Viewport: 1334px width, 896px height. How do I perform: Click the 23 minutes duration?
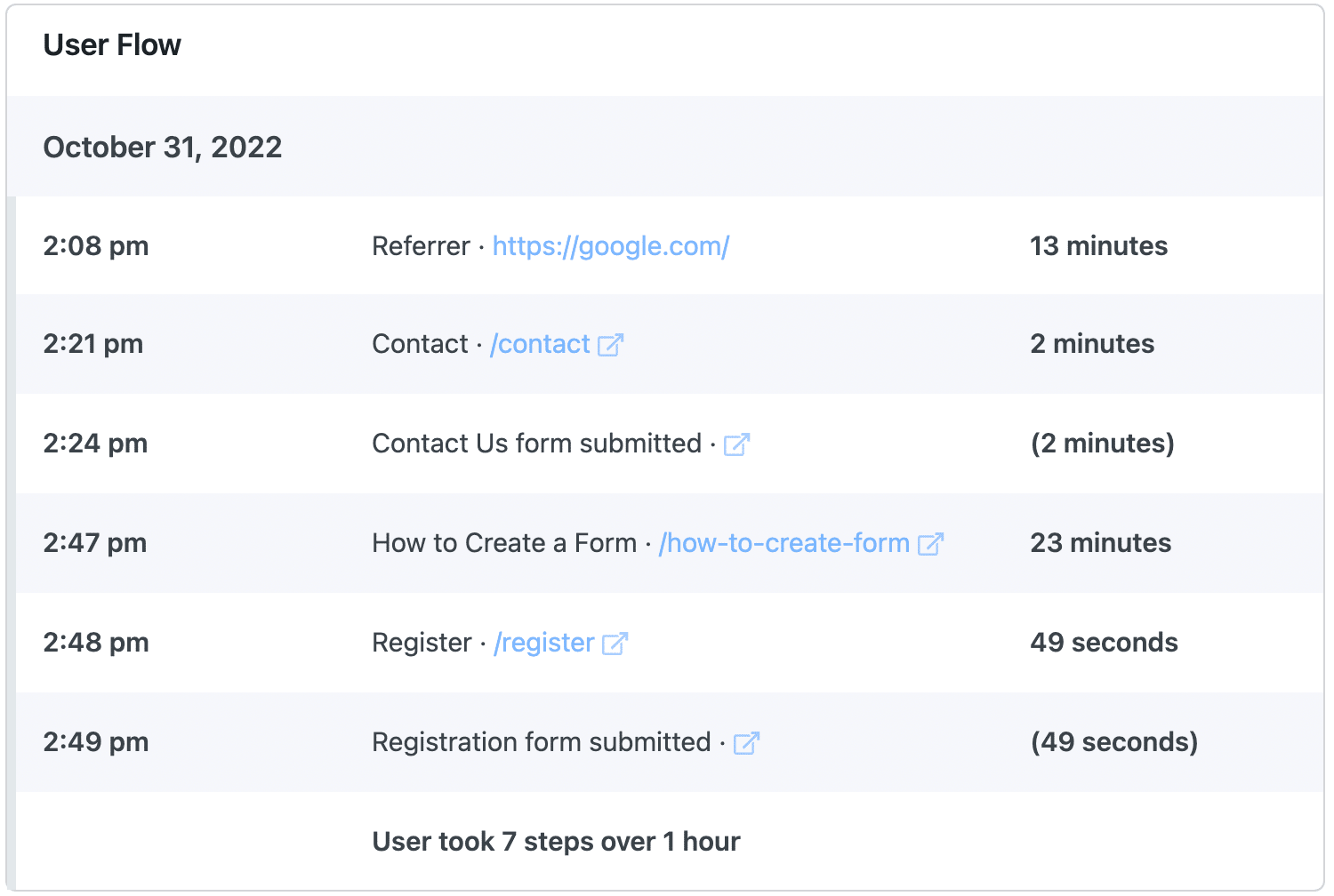point(1101,543)
